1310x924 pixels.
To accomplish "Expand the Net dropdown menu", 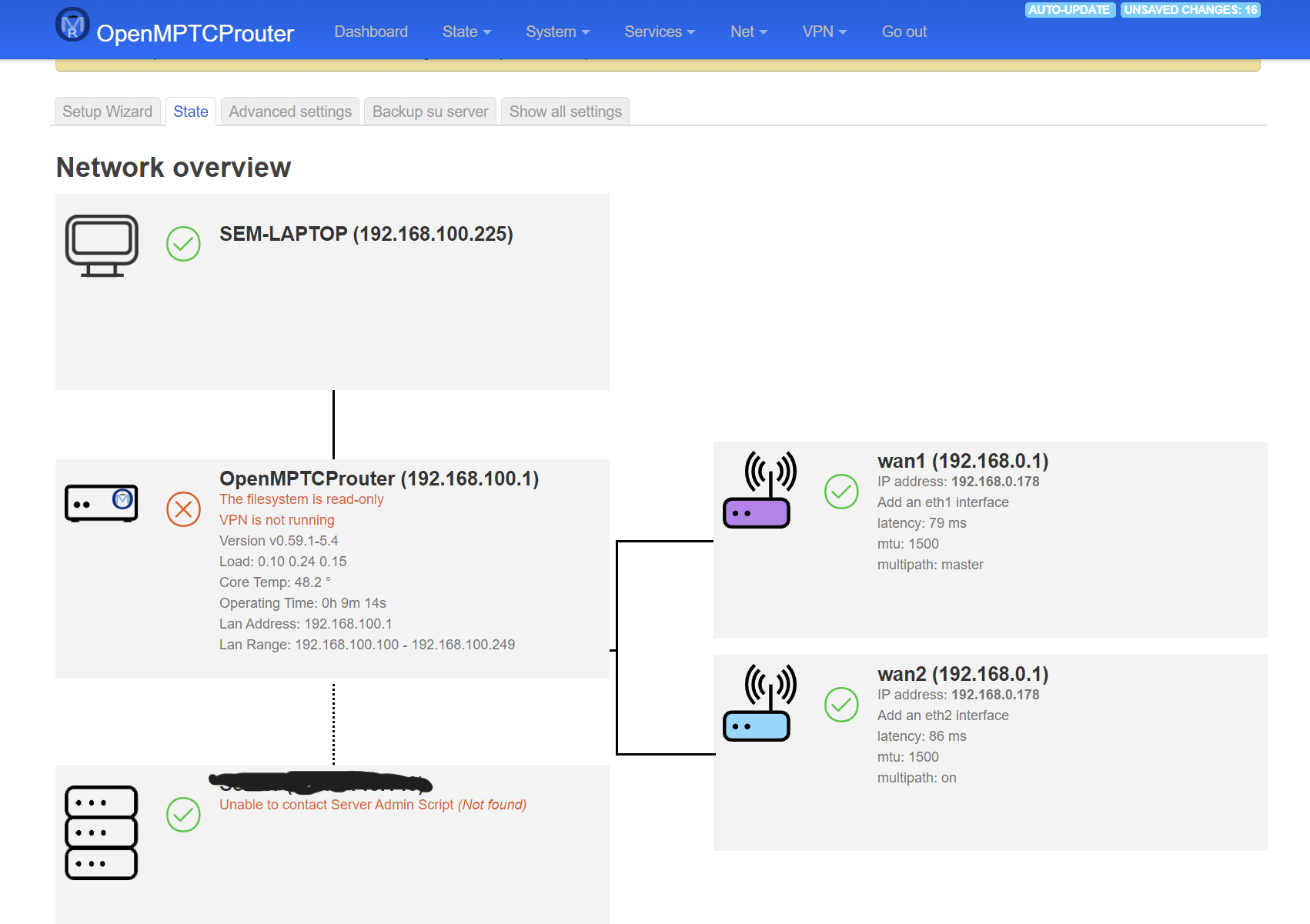I will tap(749, 32).
